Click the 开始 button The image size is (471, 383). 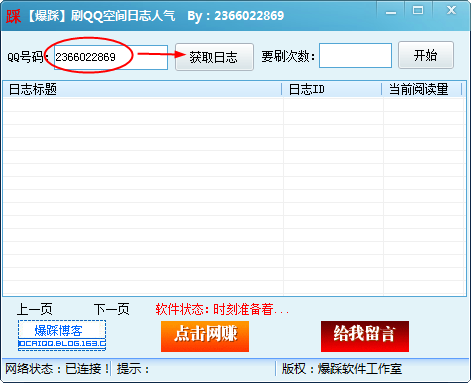tap(426, 55)
